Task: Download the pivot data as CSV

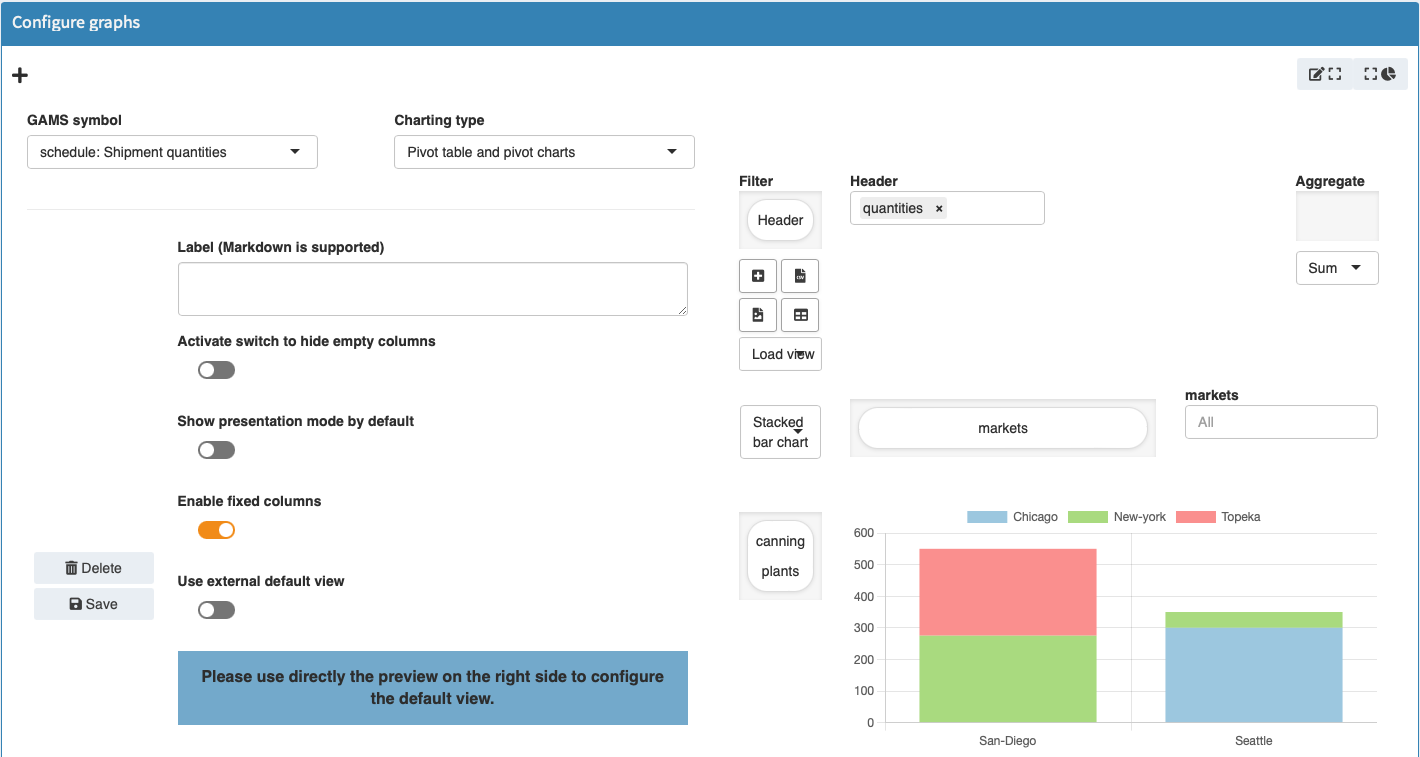Action: click(800, 276)
